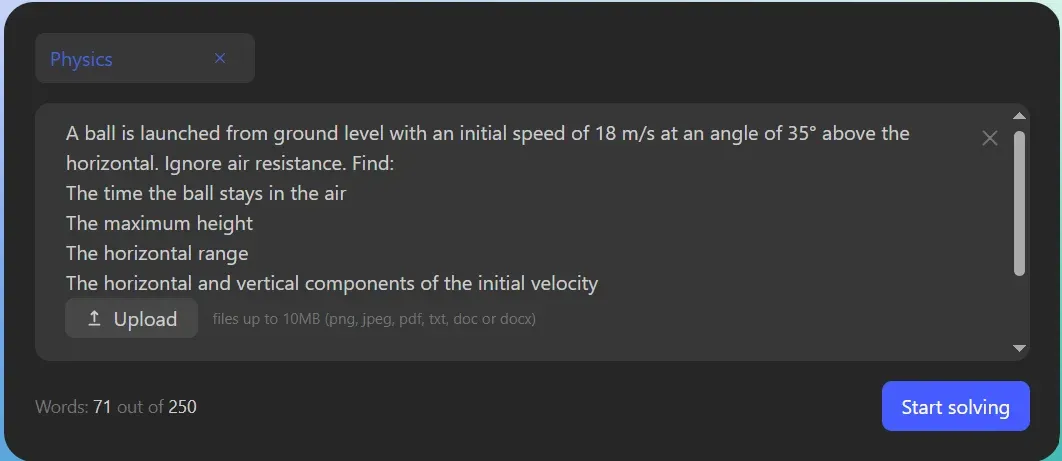Screen dimensions: 1062x461
Task: Click the Start solving button
Action: coord(955,407)
